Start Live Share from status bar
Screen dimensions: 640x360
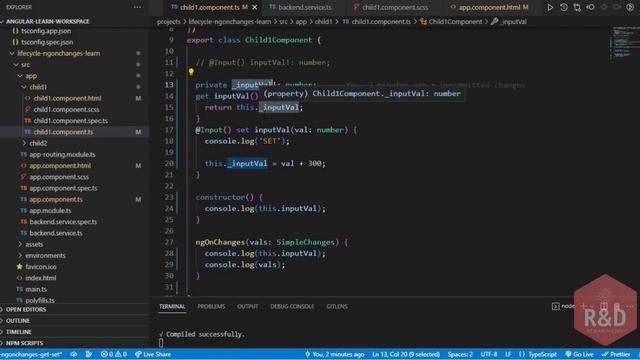click(x=153, y=354)
